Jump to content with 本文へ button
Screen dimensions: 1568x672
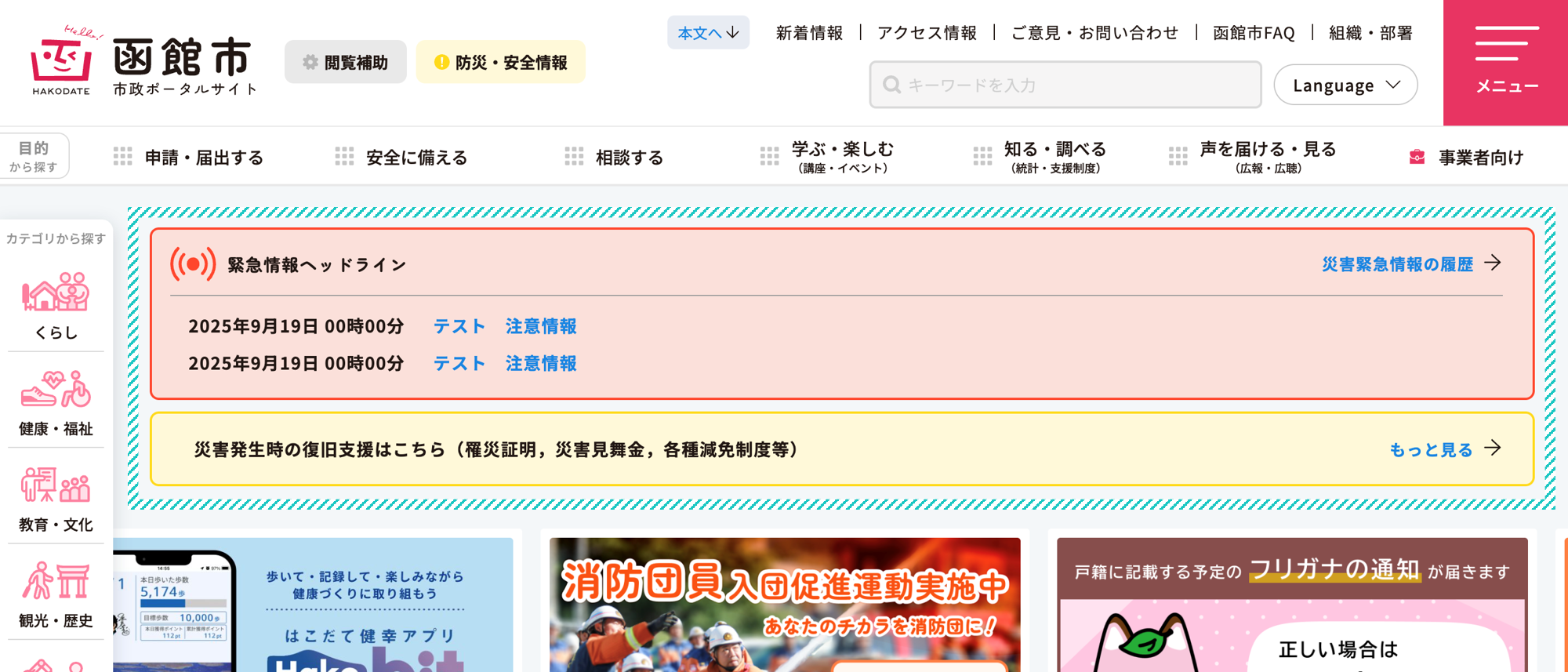point(708,32)
